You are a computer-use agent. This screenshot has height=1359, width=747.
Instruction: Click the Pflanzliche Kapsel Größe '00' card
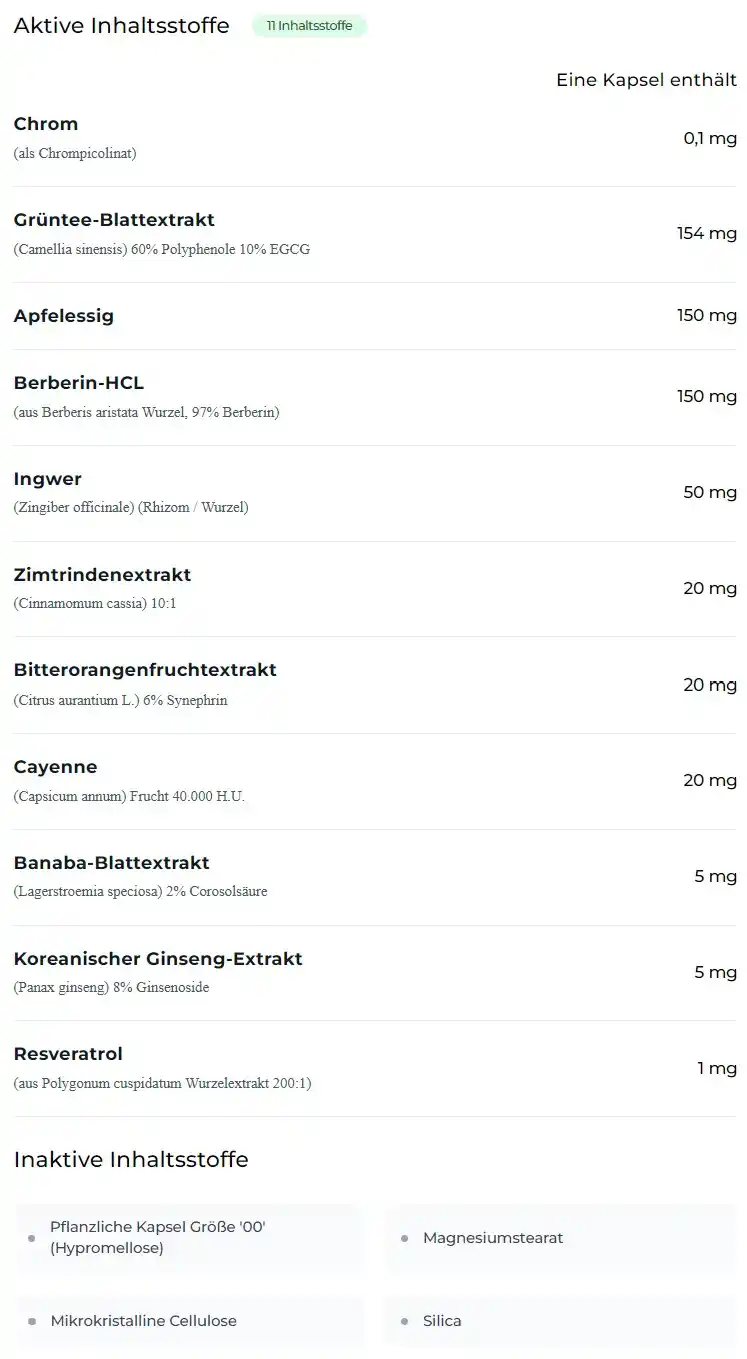(190, 1238)
